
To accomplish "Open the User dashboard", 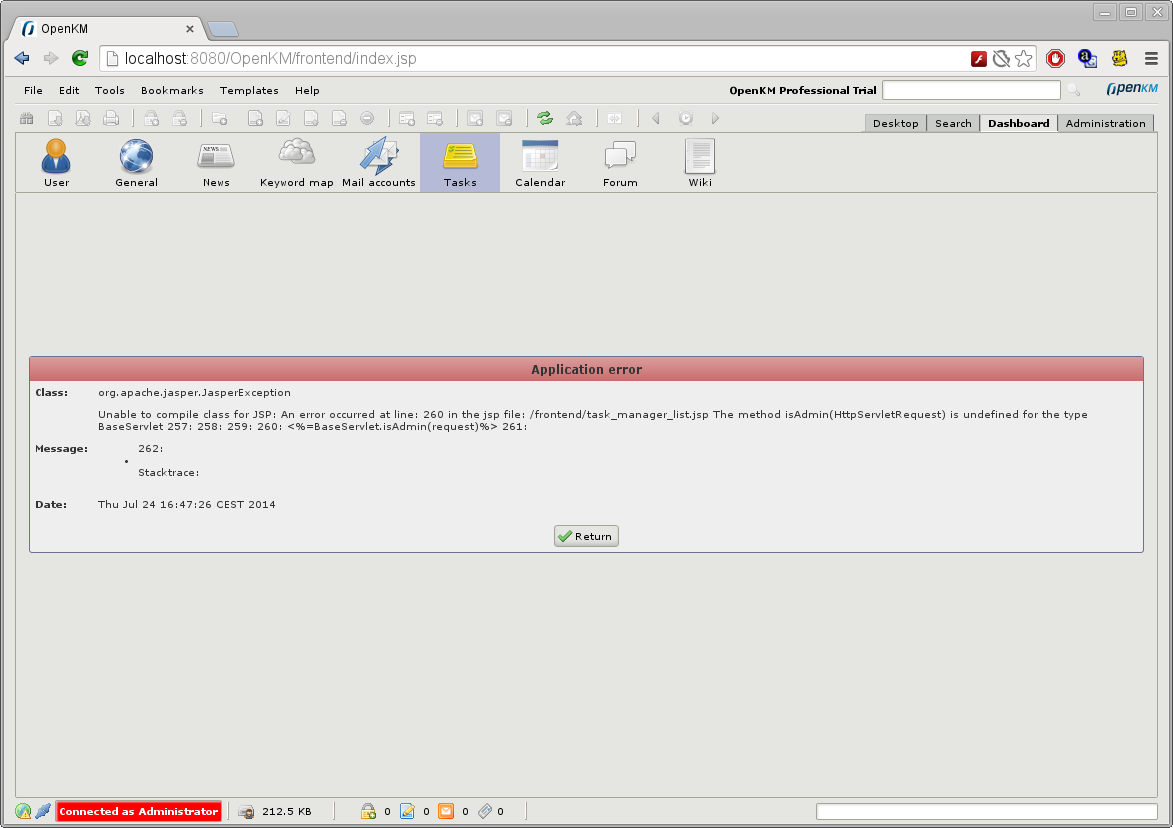I will coord(56,161).
